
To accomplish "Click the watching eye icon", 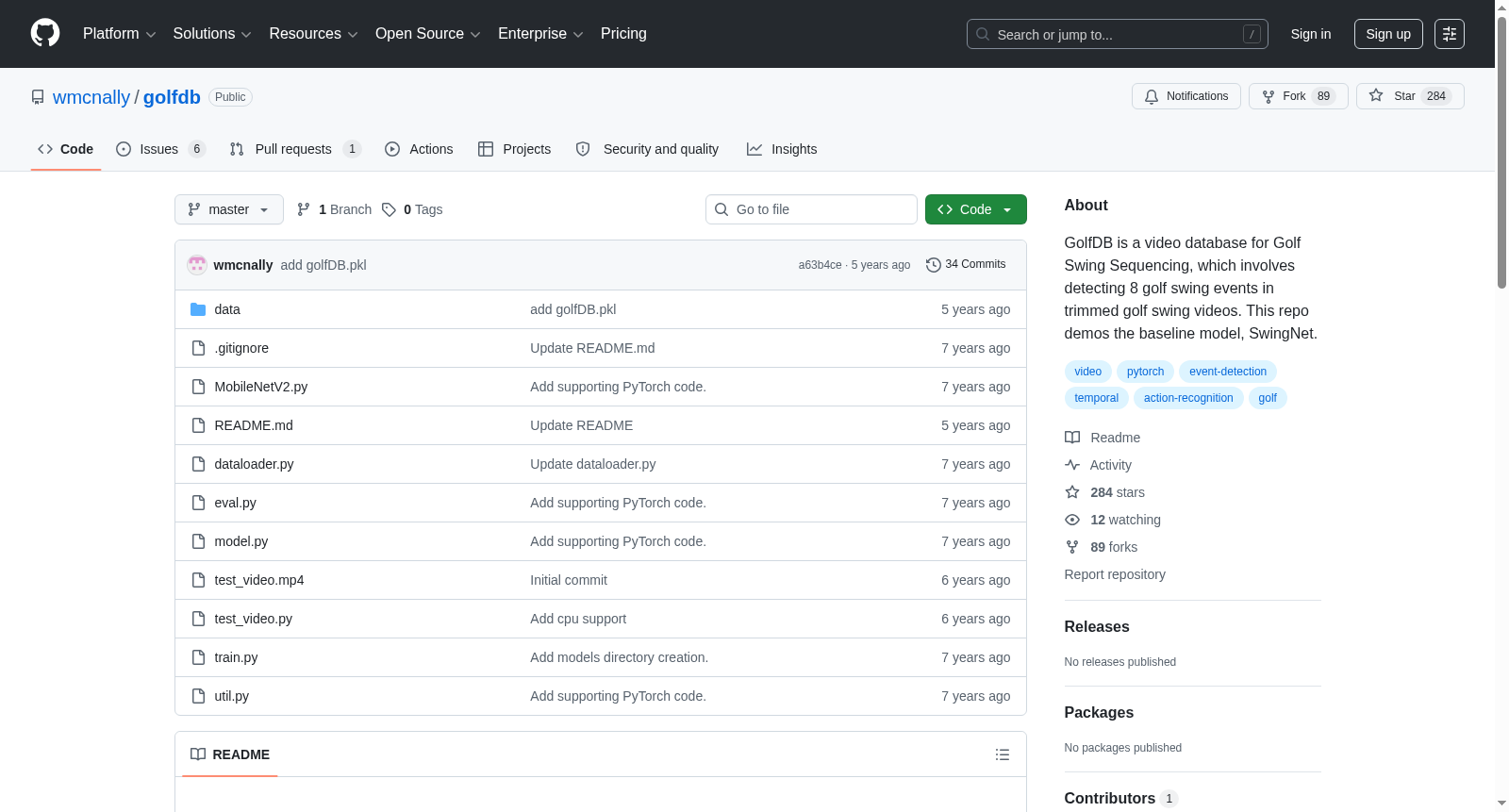I will tap(1072, 520).
